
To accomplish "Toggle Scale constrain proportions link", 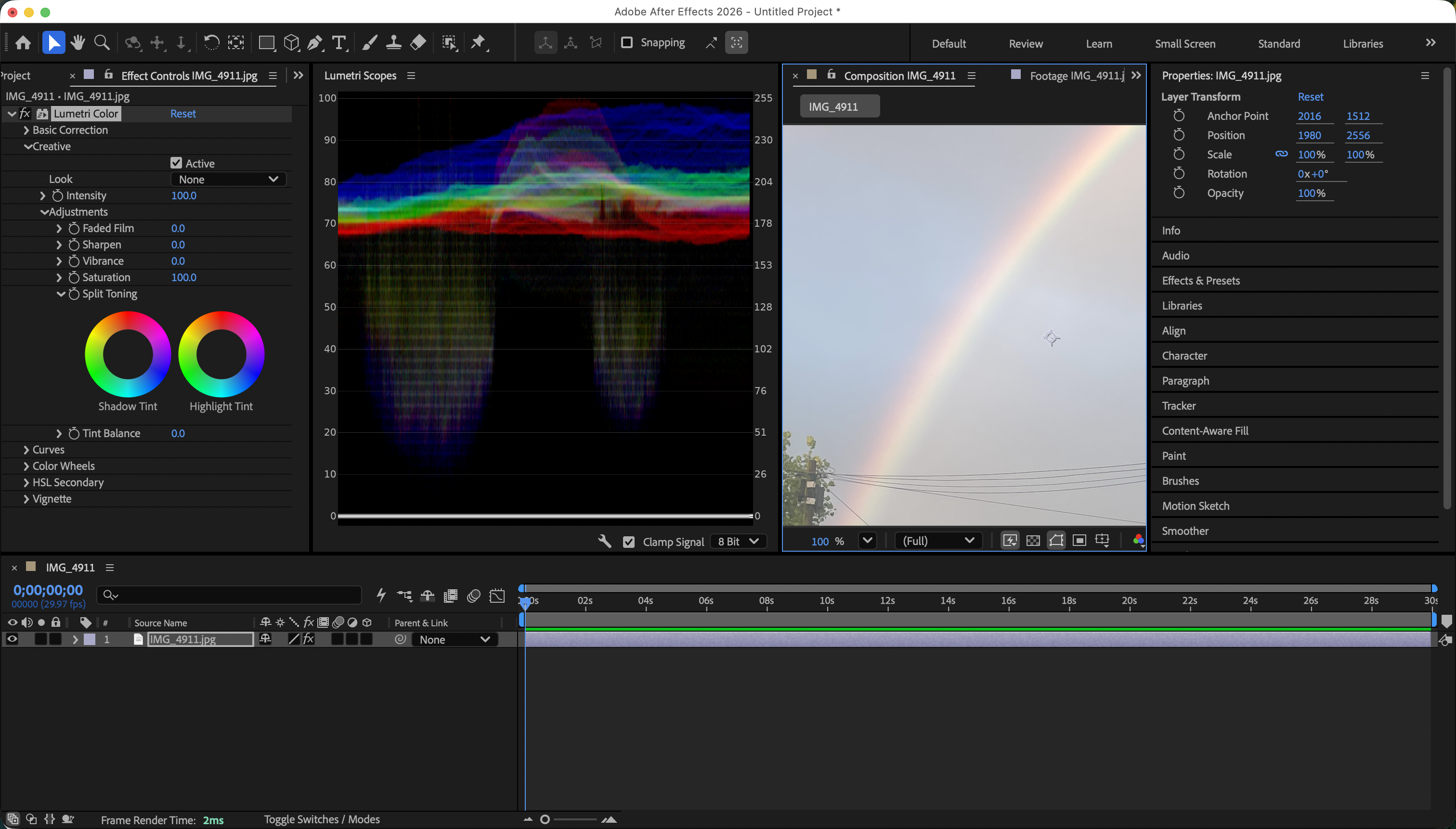I will coord(1281,154).
